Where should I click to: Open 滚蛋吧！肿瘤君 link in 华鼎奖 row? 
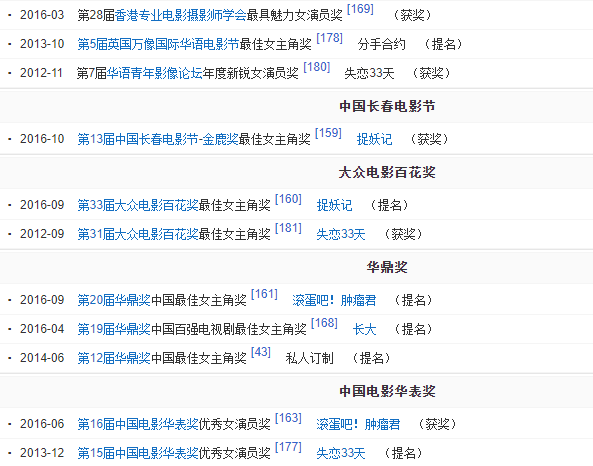334,300
